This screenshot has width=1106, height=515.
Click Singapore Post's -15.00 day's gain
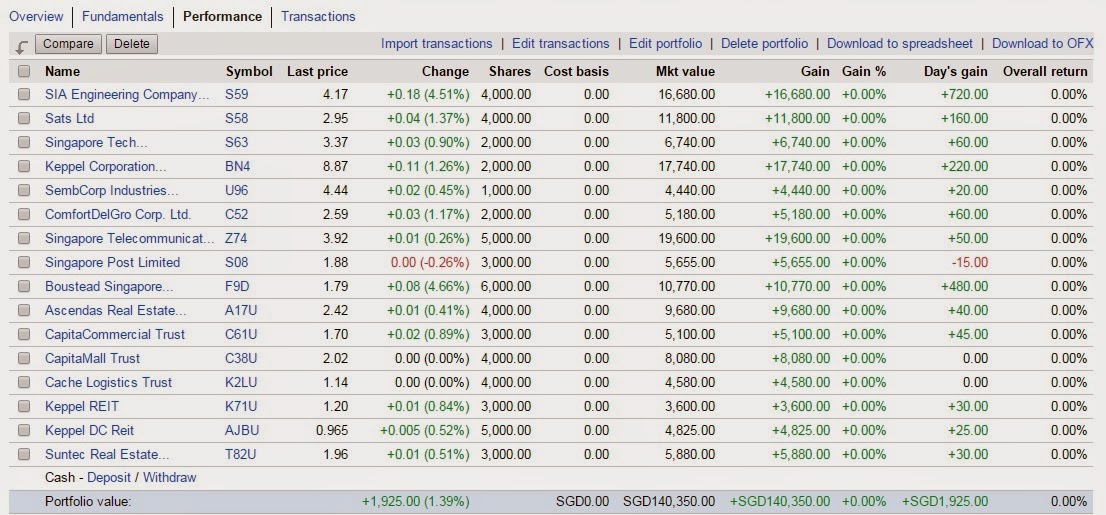coord(970,262)
